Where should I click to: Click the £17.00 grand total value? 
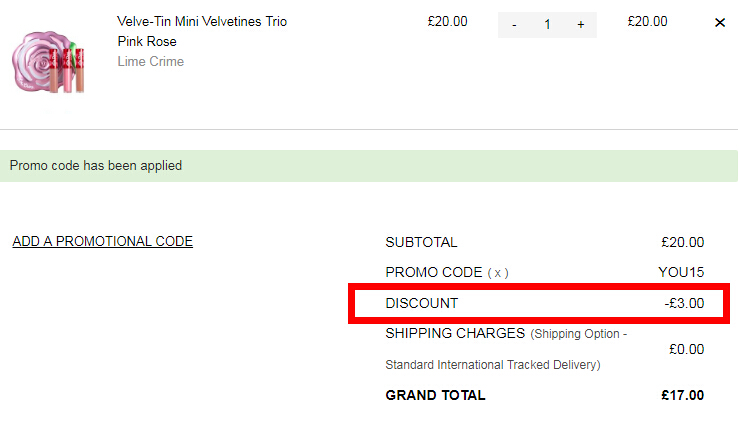[x=682, y=395]
